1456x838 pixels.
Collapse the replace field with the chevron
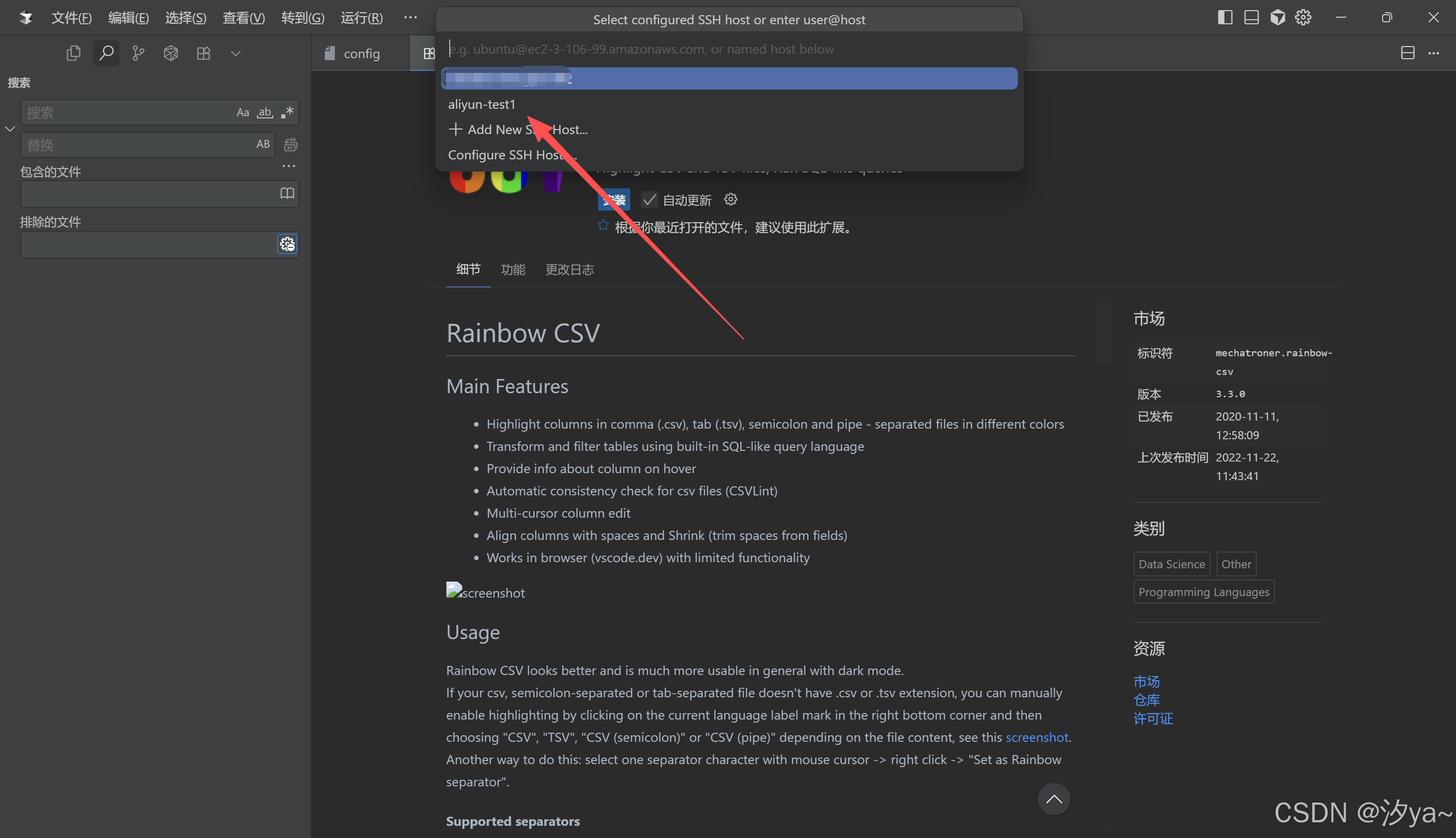coord(9,129)
